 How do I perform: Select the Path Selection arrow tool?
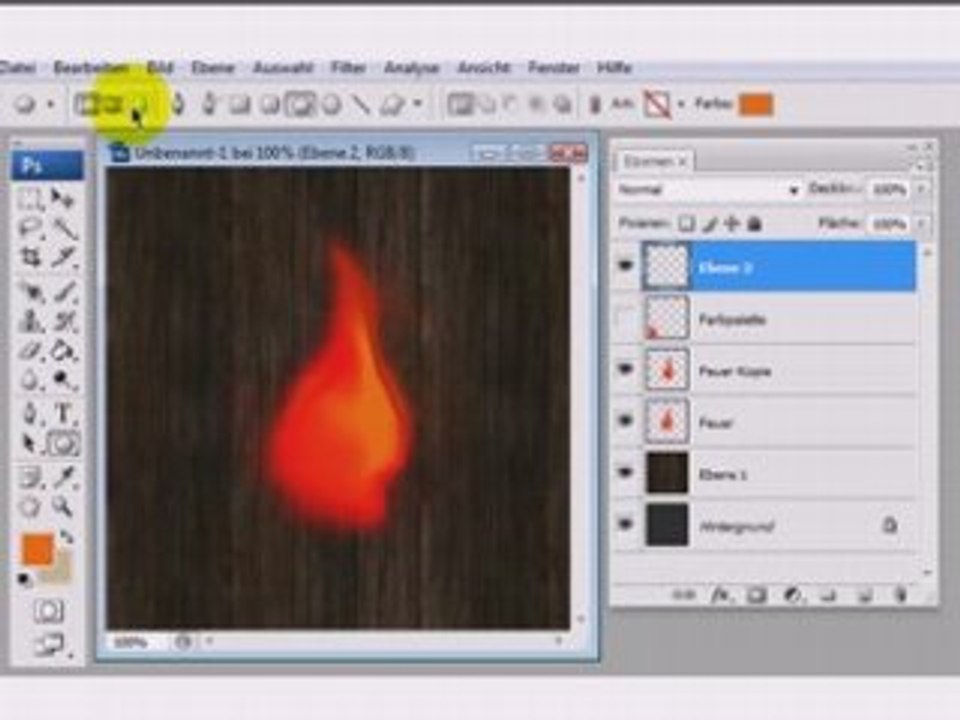pyautogui.click(x=29, y=444)
